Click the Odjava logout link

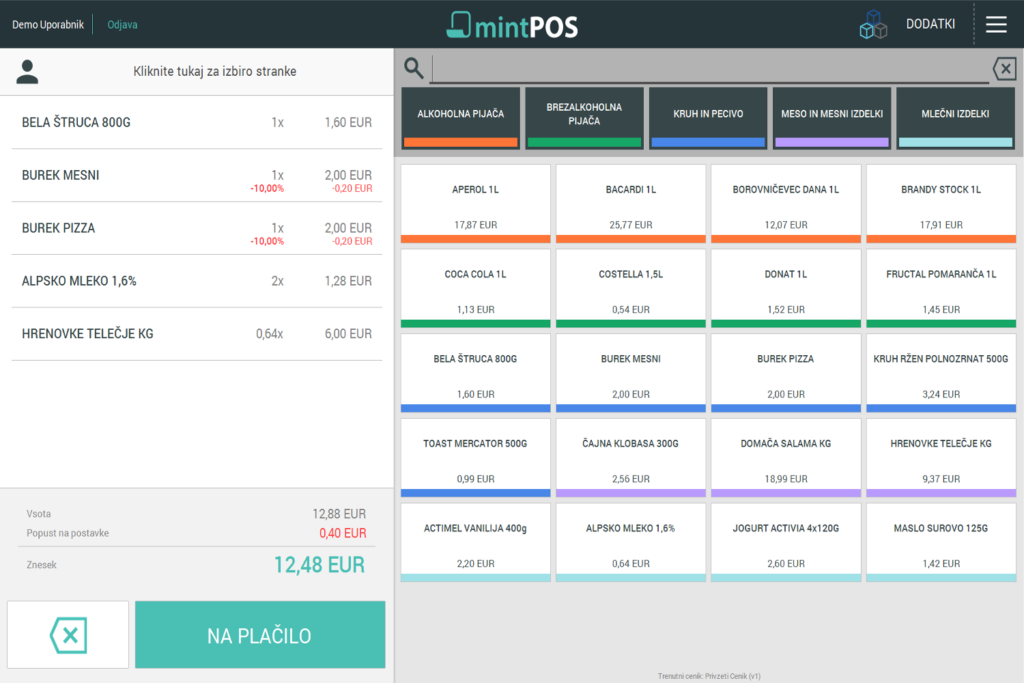[122, 24]
